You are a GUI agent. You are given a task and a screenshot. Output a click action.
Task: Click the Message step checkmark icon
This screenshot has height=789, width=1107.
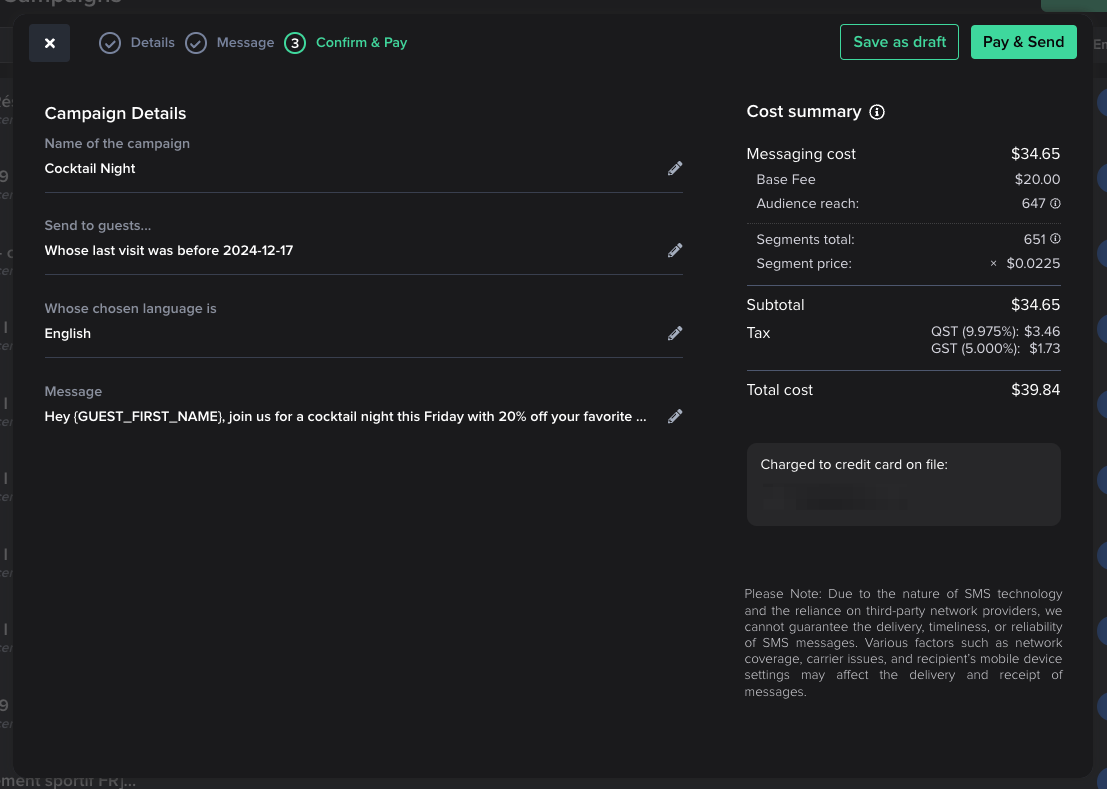point(196,43)
